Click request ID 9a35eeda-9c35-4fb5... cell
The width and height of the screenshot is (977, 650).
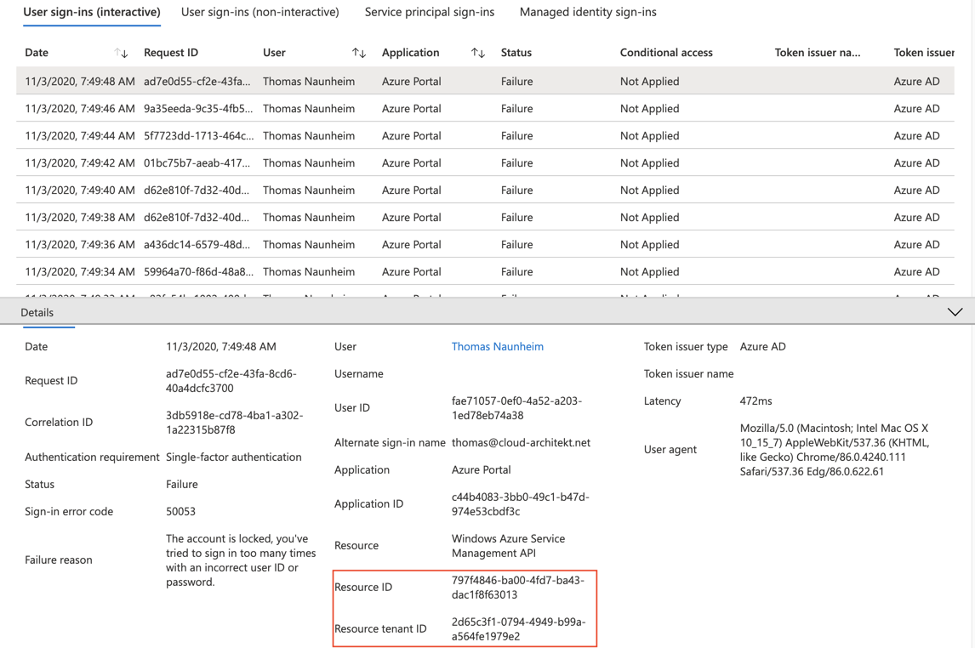click(198, 108)
